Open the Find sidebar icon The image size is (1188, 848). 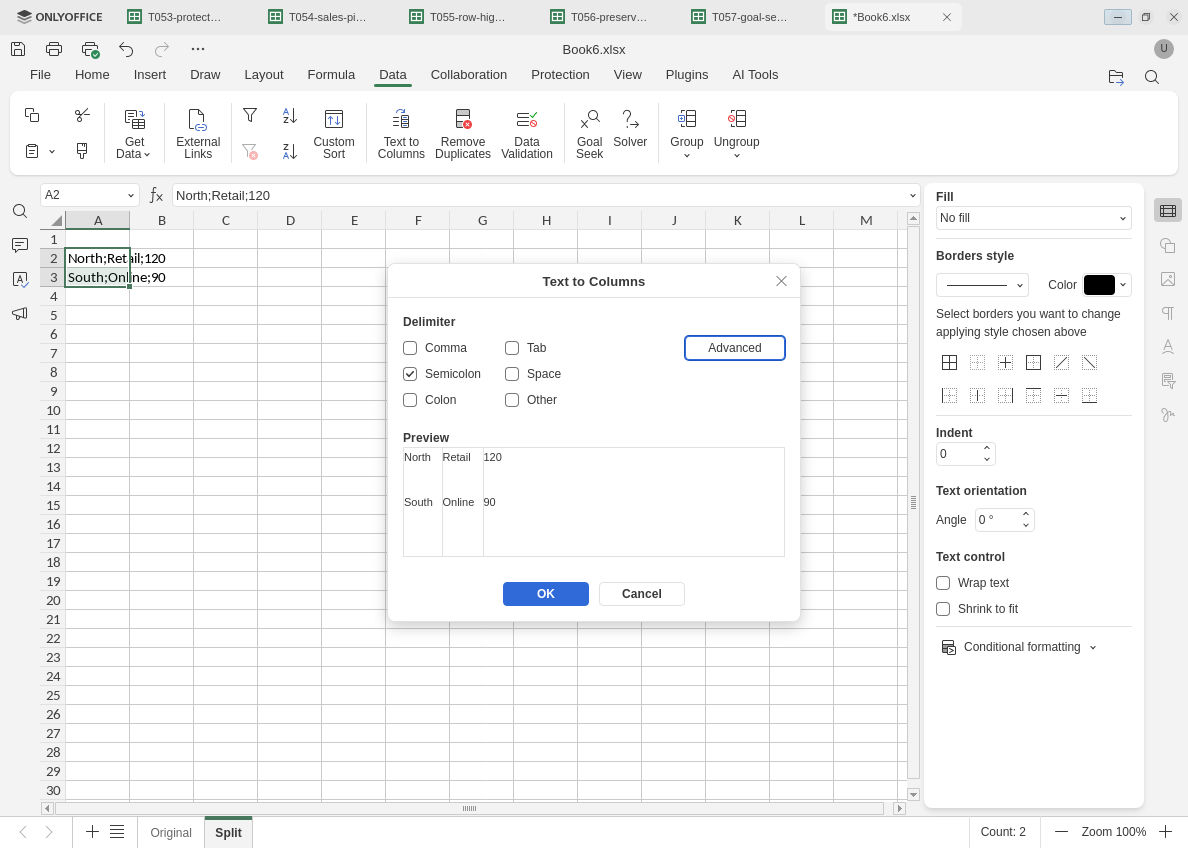point(20,211)
